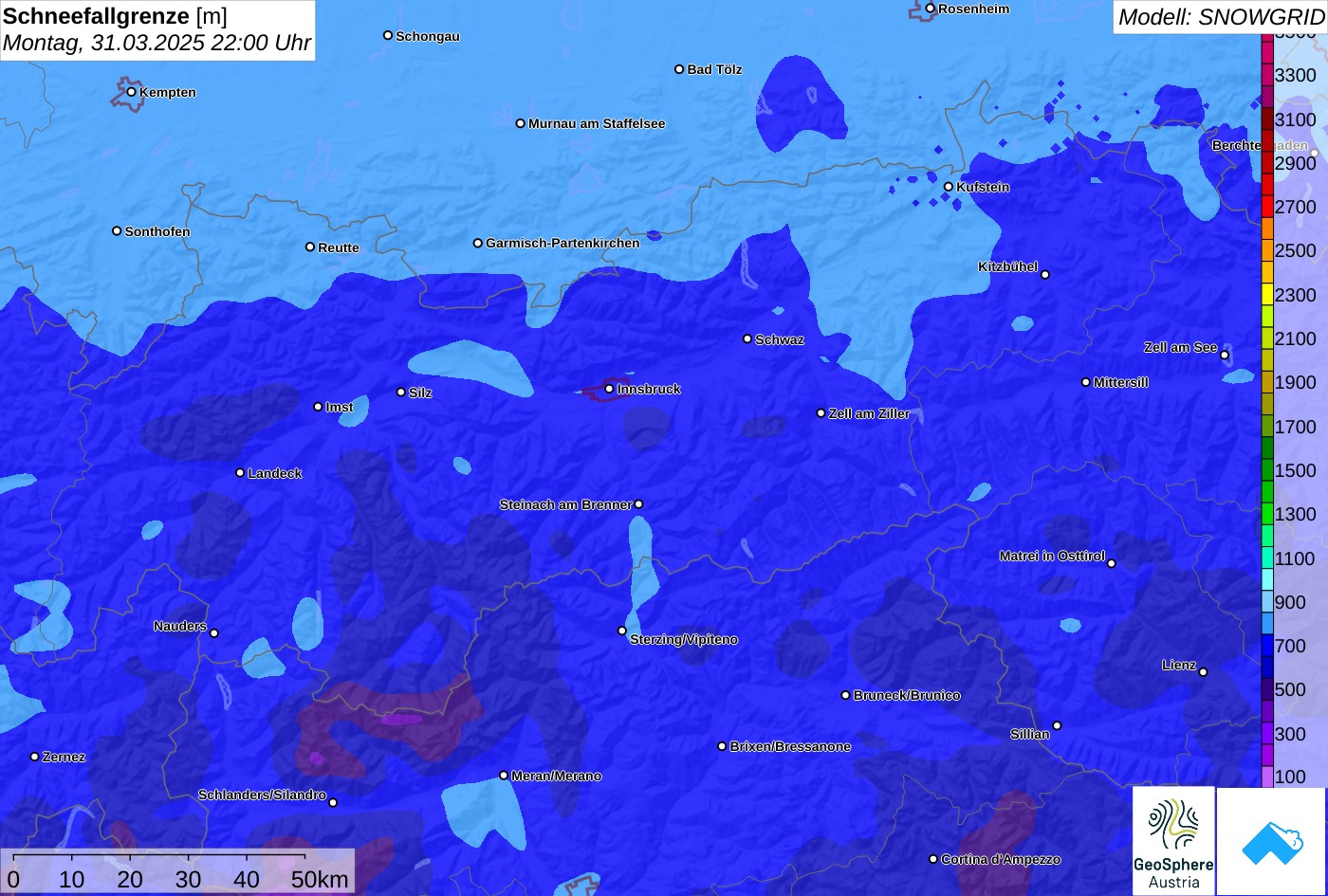1328x896 pixels.
Task: Click the 500 legend value
Action: [1290, 690]
